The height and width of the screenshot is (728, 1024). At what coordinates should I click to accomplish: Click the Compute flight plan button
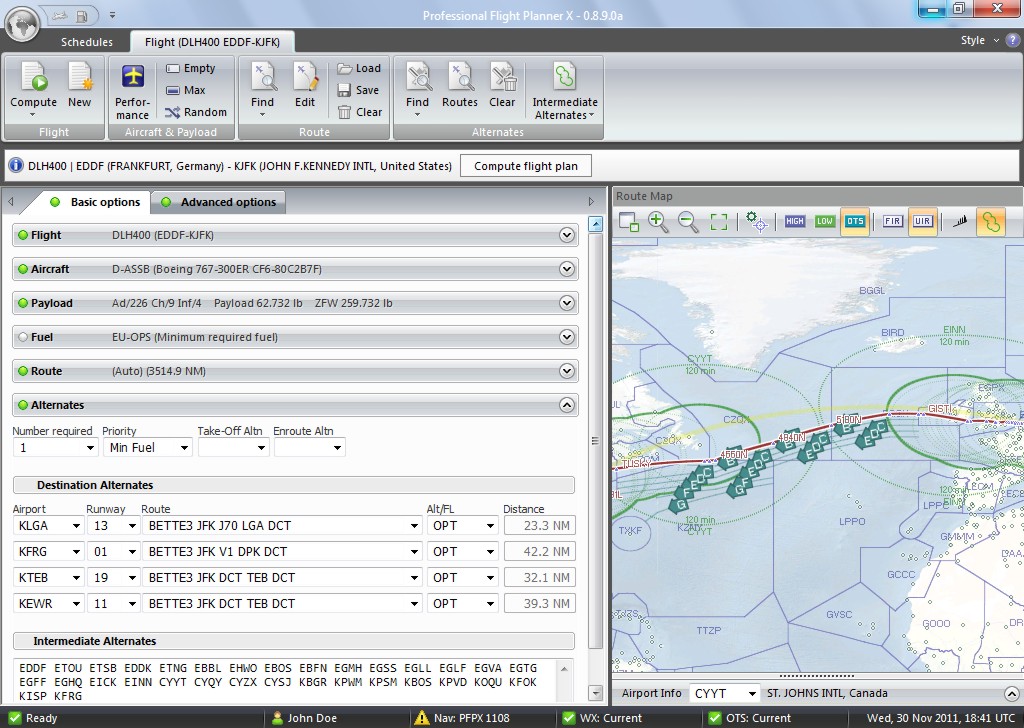click(525, 165)
